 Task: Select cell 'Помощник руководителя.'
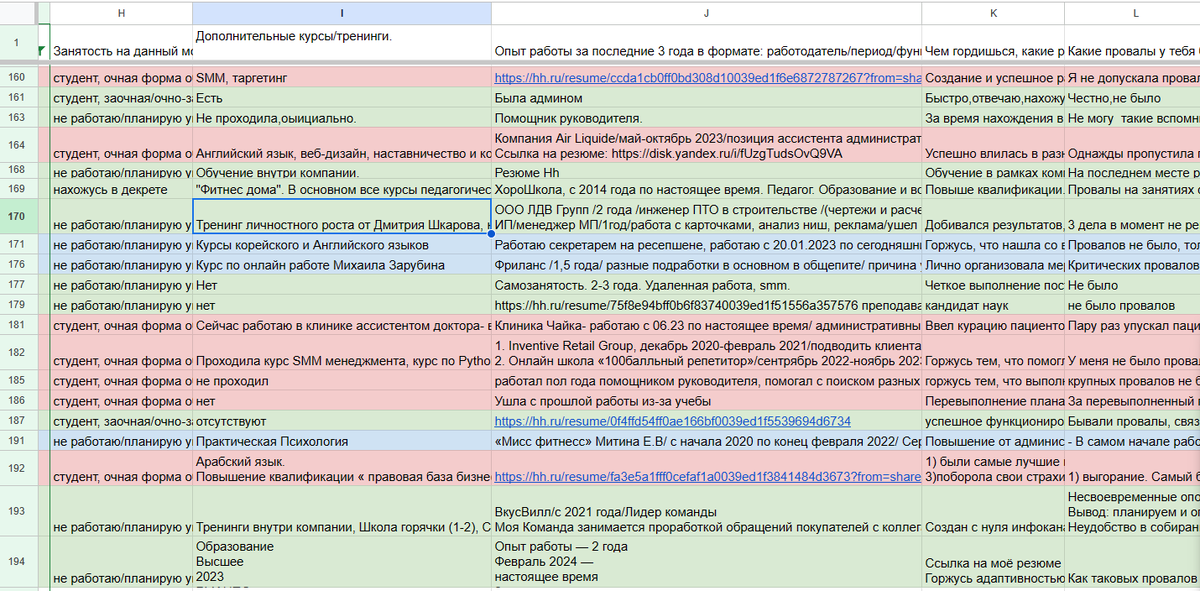[x=706, y=118]
